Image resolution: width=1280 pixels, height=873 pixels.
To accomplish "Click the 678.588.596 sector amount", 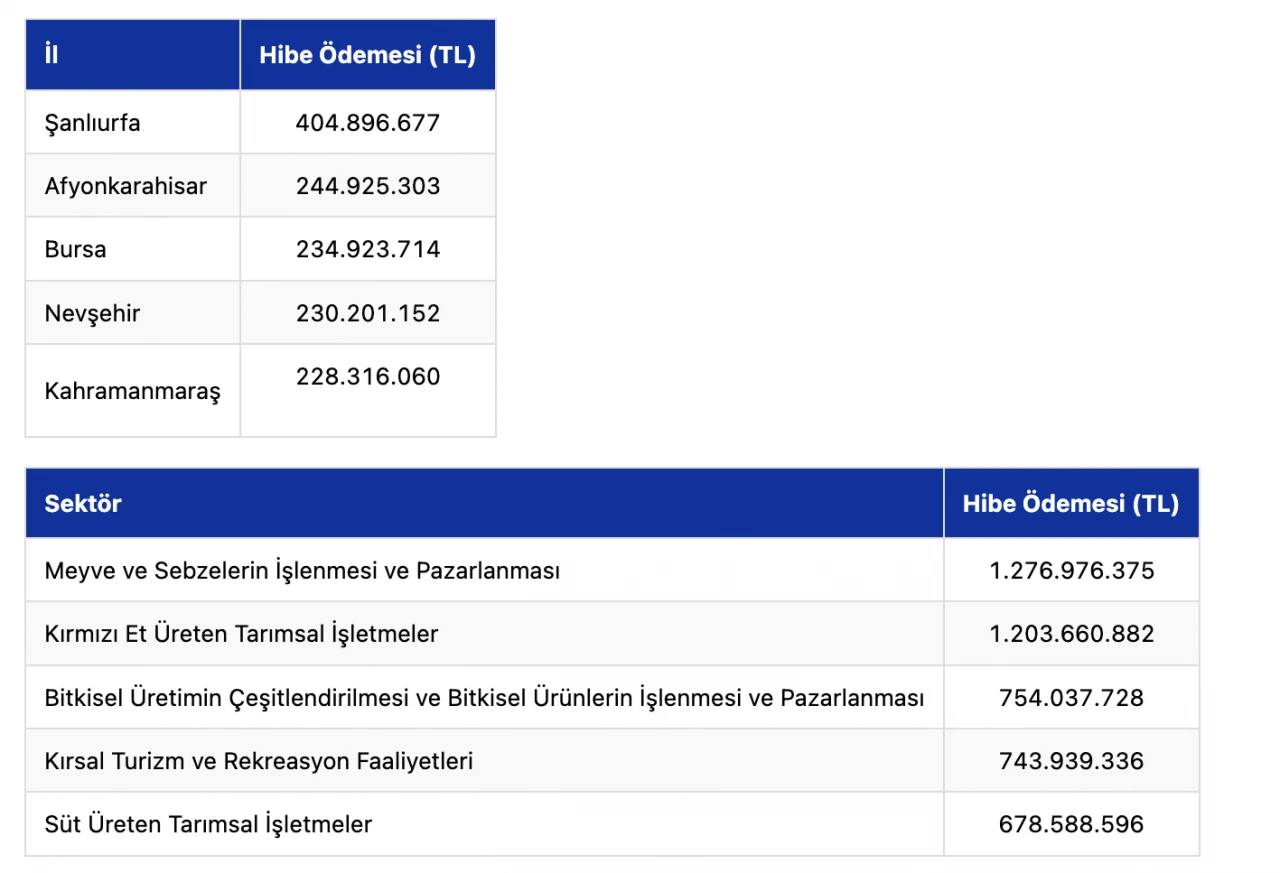I will 1071,824.
